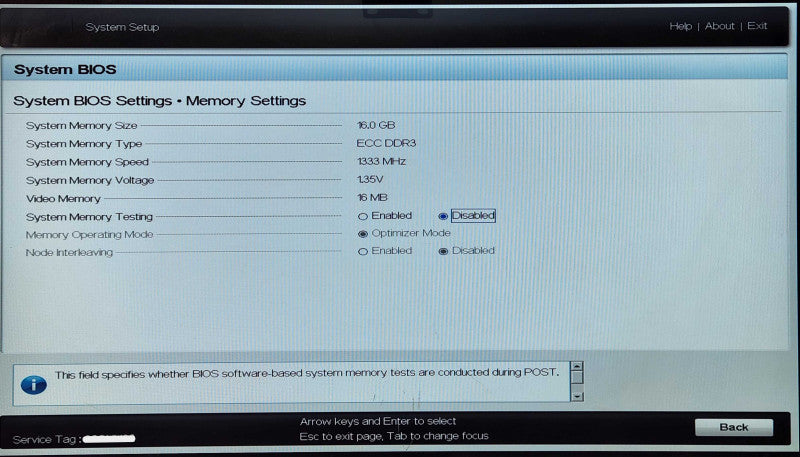Click 'Arrow keys and Enter to select' hint

(378, 421)
